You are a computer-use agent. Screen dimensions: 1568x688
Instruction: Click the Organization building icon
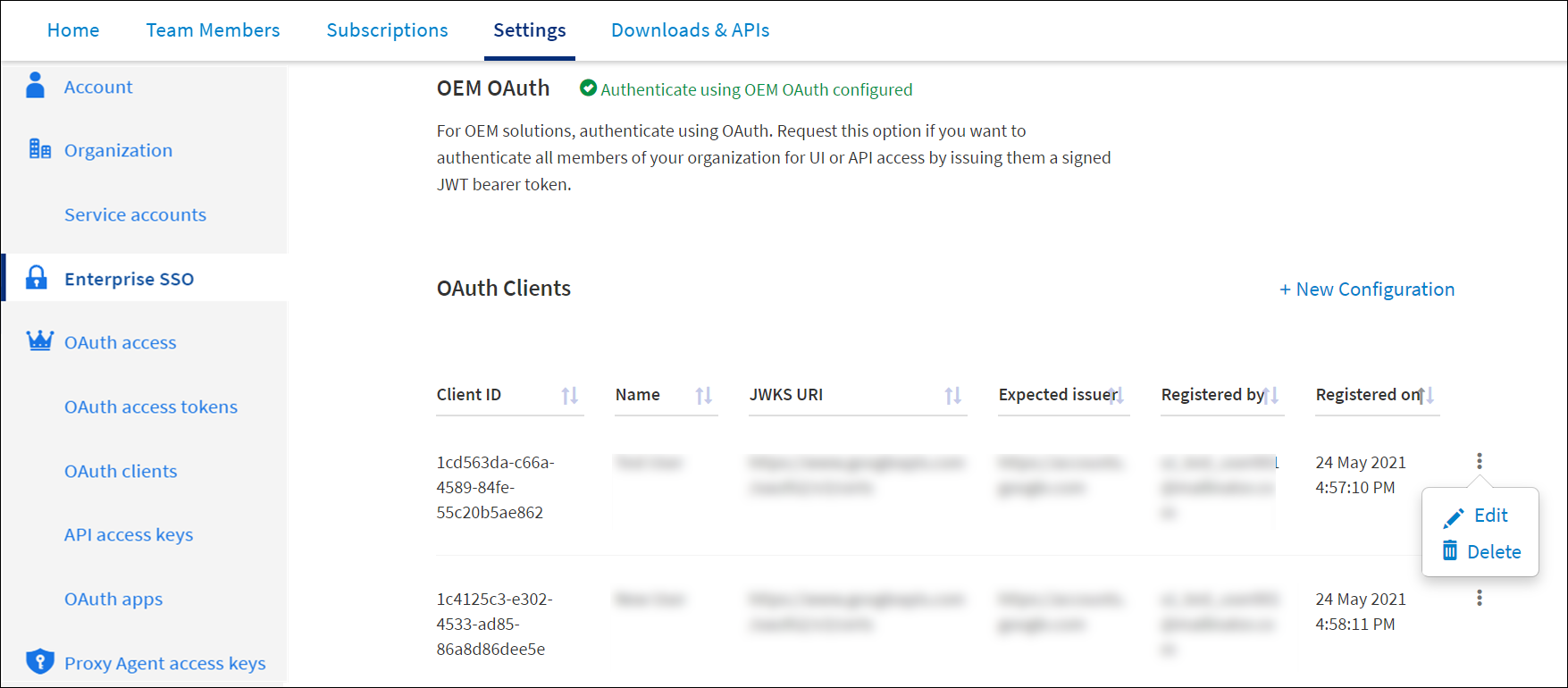tap(39, 149)
